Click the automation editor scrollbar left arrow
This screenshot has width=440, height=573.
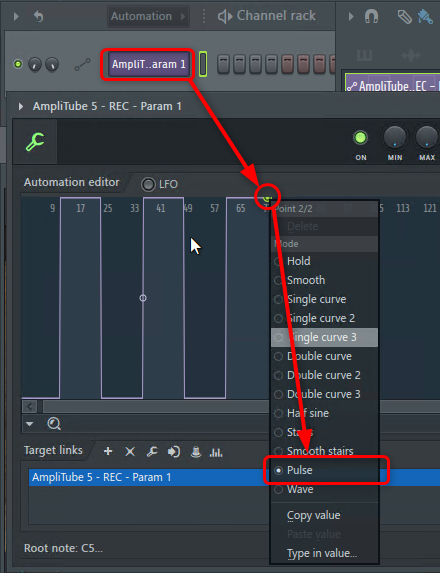[x=30, y=406]
